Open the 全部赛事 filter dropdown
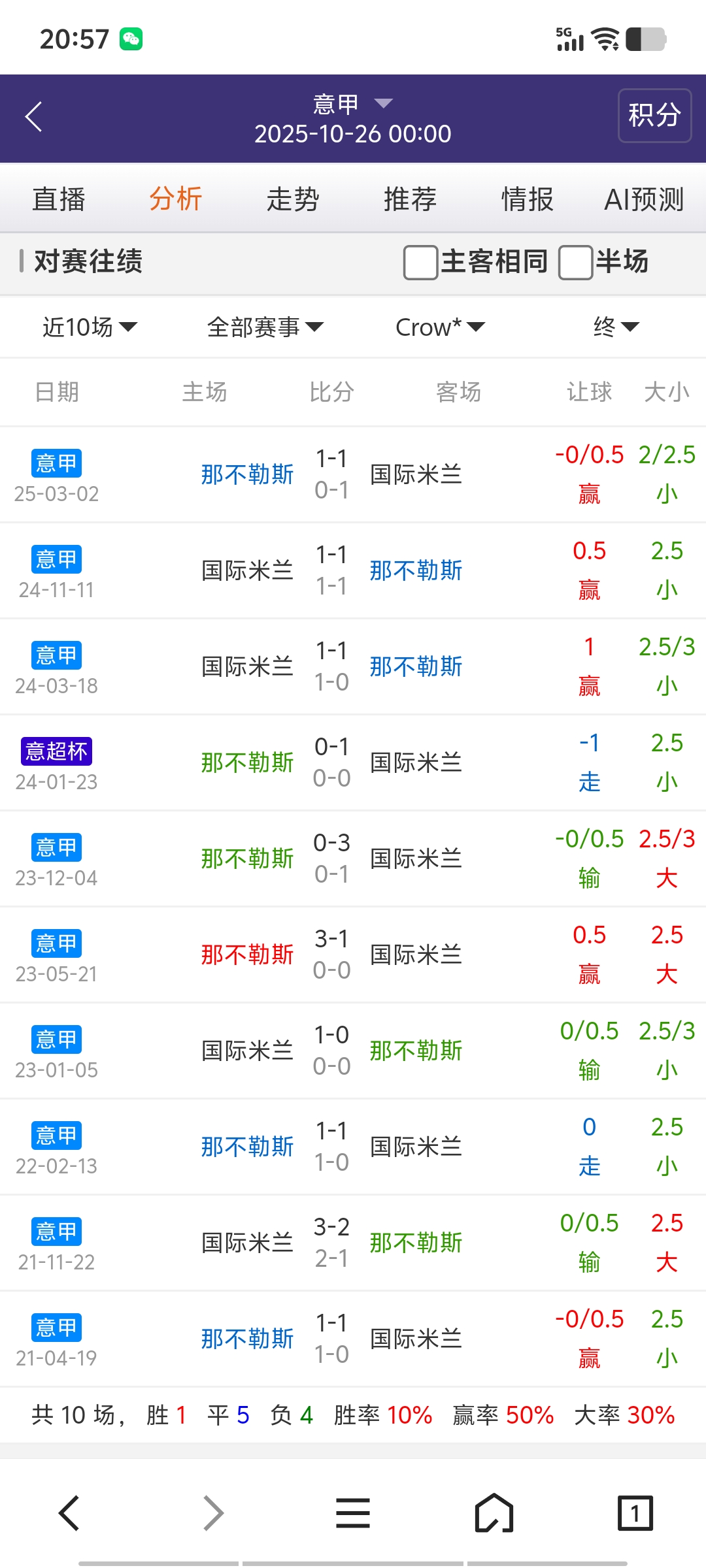Image resolution: width=706 pixels, height=1568 pixels. pyautogui.click(x=265, y=327)
